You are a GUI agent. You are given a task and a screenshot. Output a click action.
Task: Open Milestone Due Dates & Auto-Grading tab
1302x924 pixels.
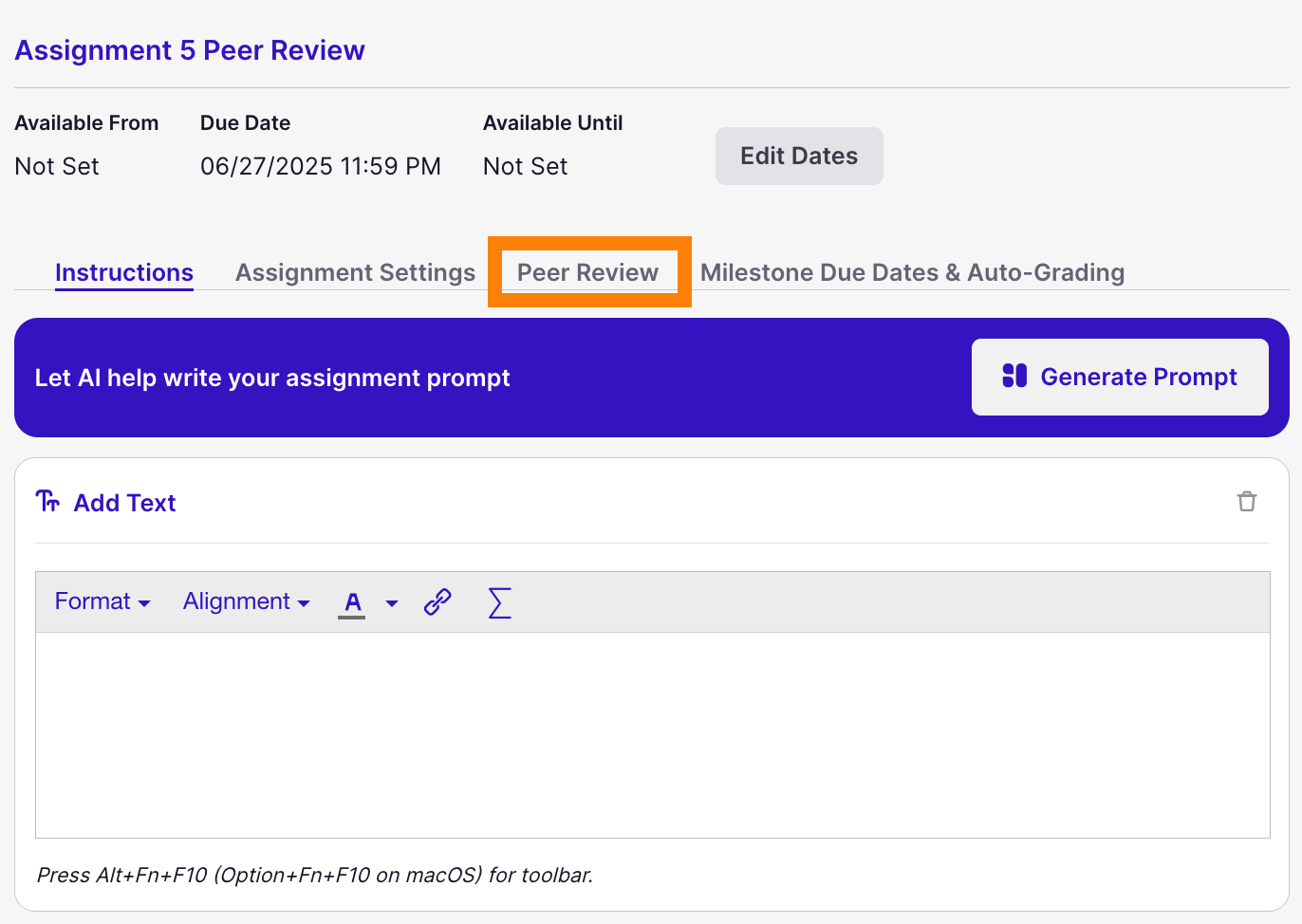coord(912,272)
